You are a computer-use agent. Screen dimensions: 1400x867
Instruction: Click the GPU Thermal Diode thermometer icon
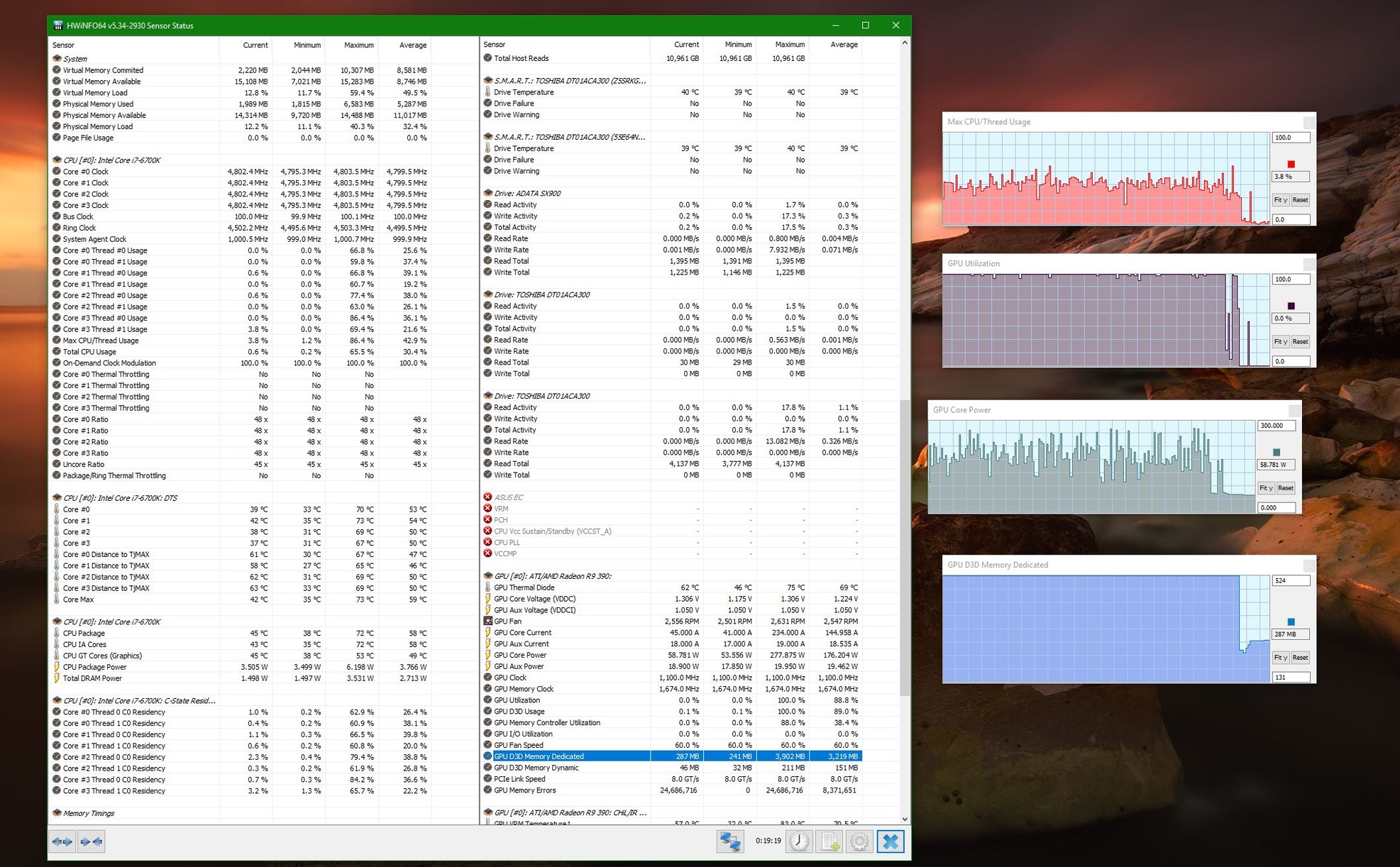487,587
